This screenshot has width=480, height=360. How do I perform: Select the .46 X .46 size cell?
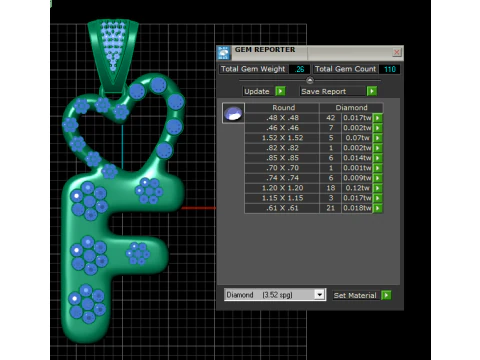282,128
